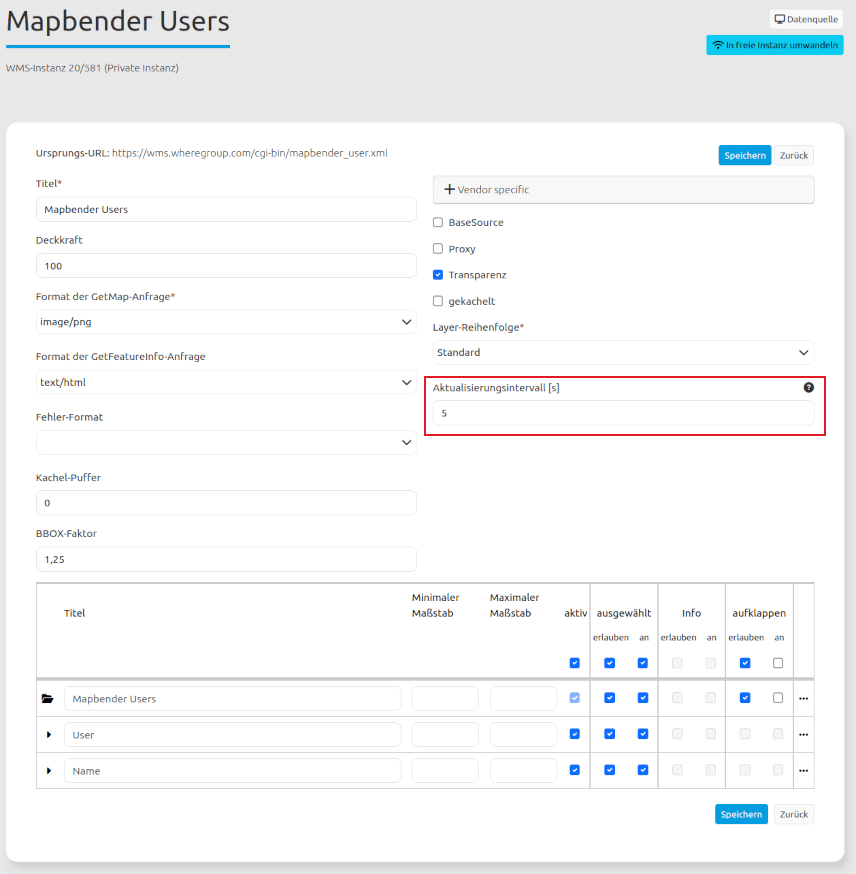Expand the Name layer row arrow
Image resolution: width=856 pixels, height=874 pixels.
(48, 771)
